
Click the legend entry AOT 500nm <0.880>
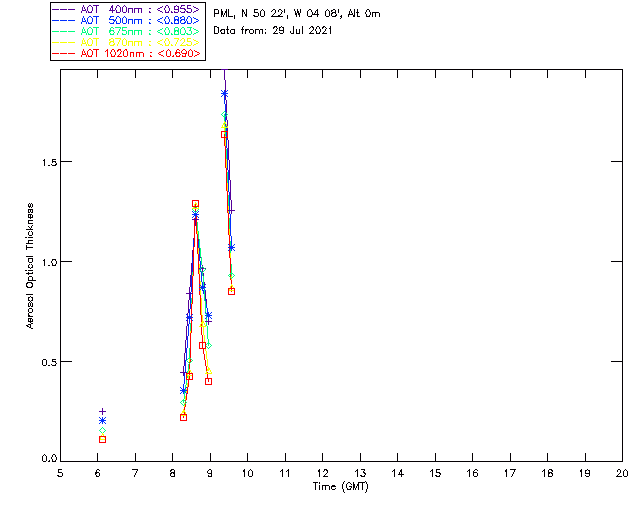(x=127, y=20)
